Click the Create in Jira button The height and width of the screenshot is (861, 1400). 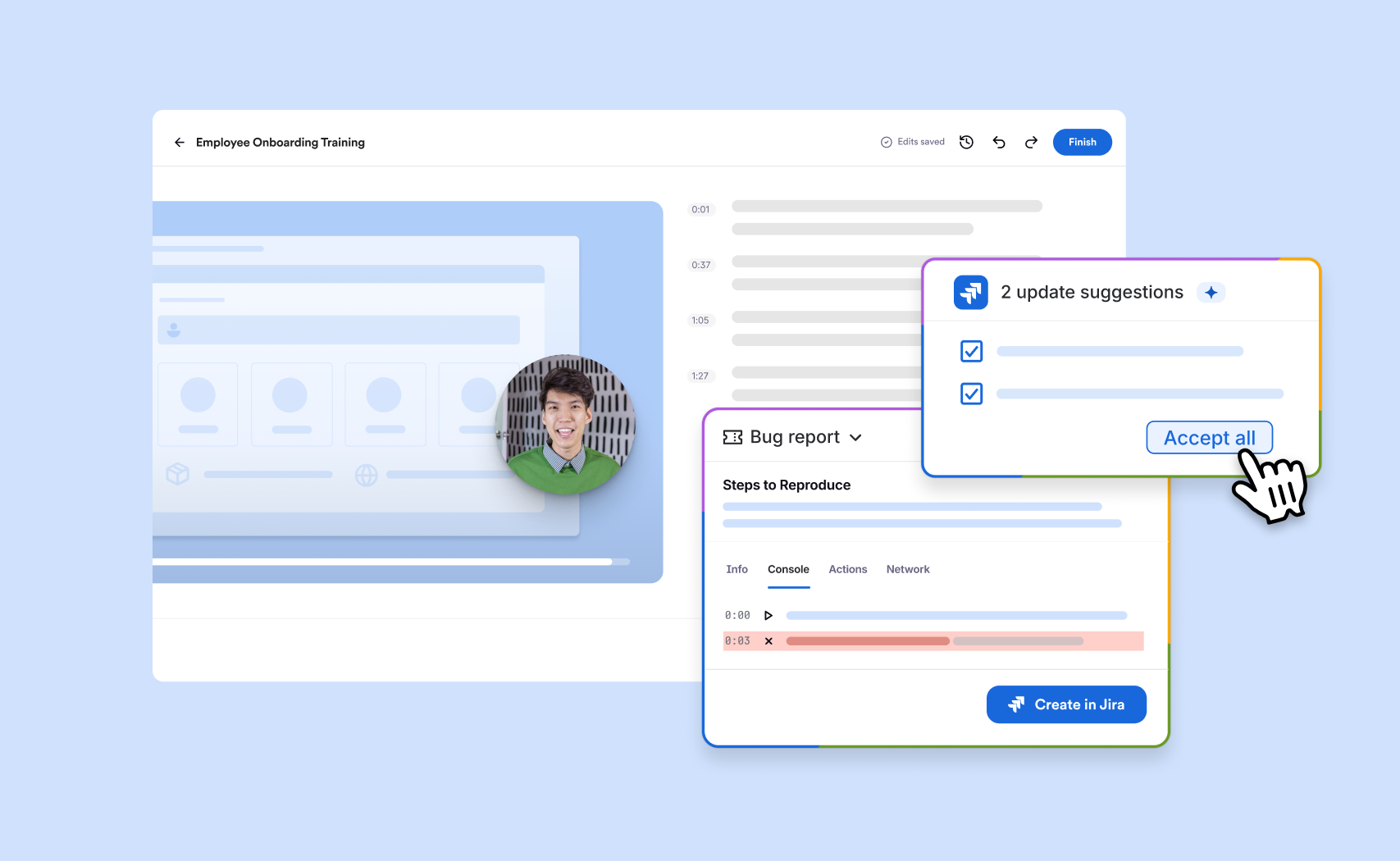click(x=1066, y=704)
